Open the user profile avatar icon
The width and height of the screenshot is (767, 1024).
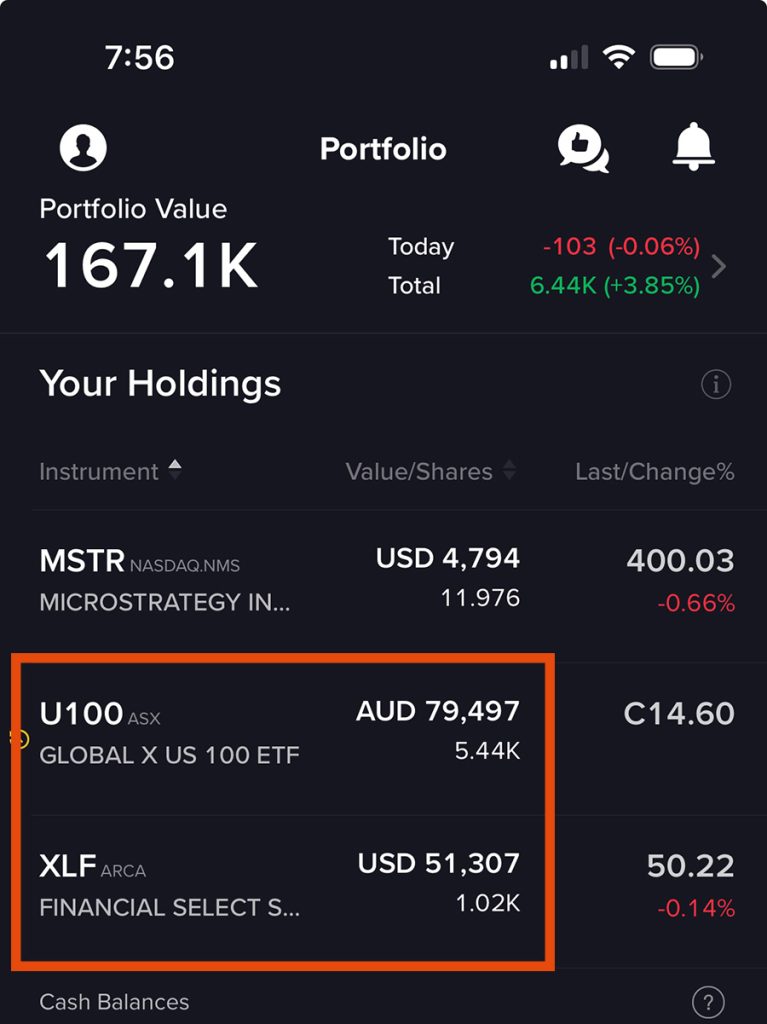tap(83, 148)
